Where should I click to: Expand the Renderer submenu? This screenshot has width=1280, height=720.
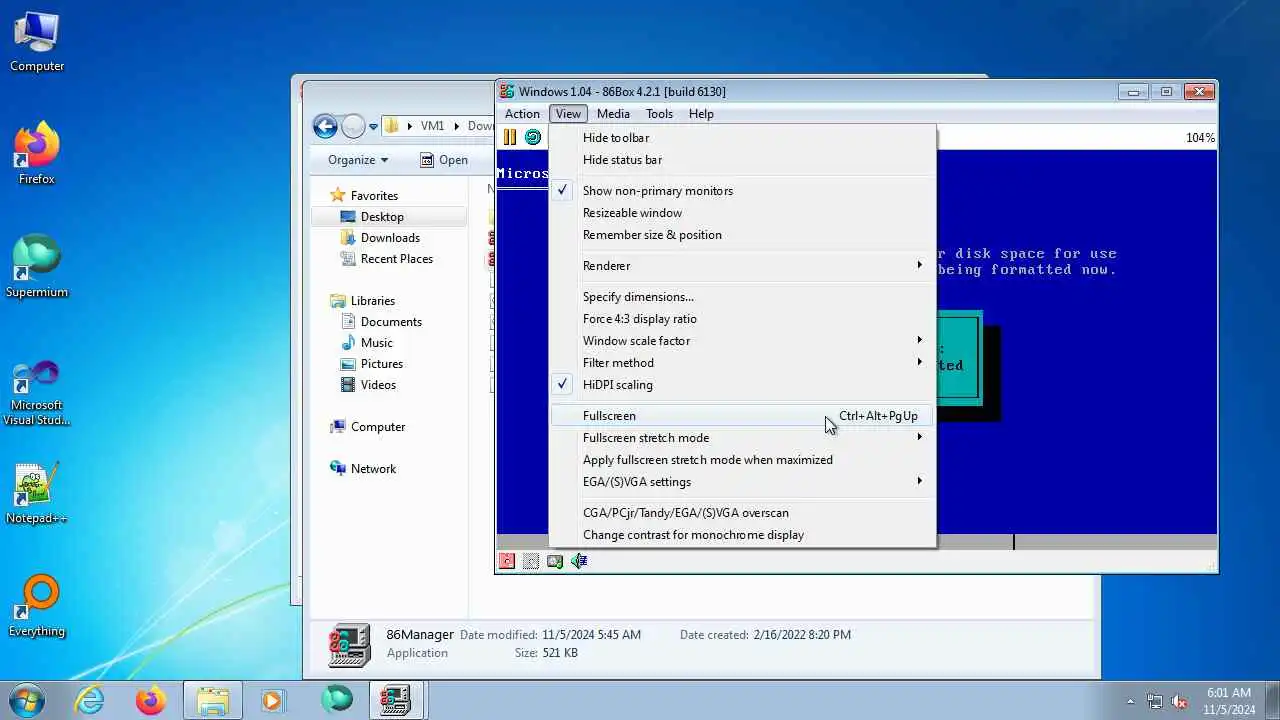[x=743, y=266]
